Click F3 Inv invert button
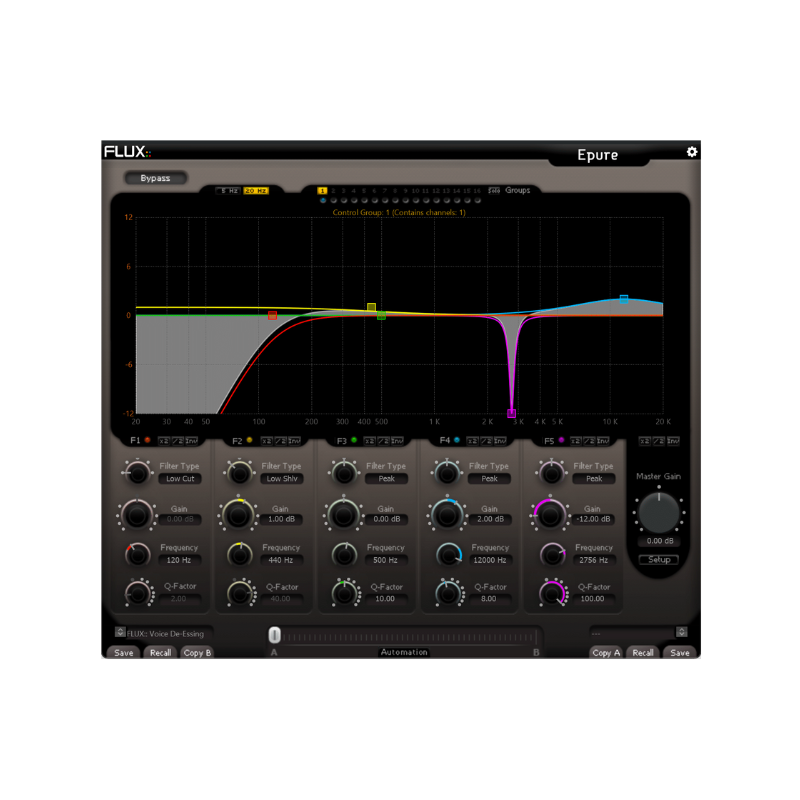 (397, 441)
